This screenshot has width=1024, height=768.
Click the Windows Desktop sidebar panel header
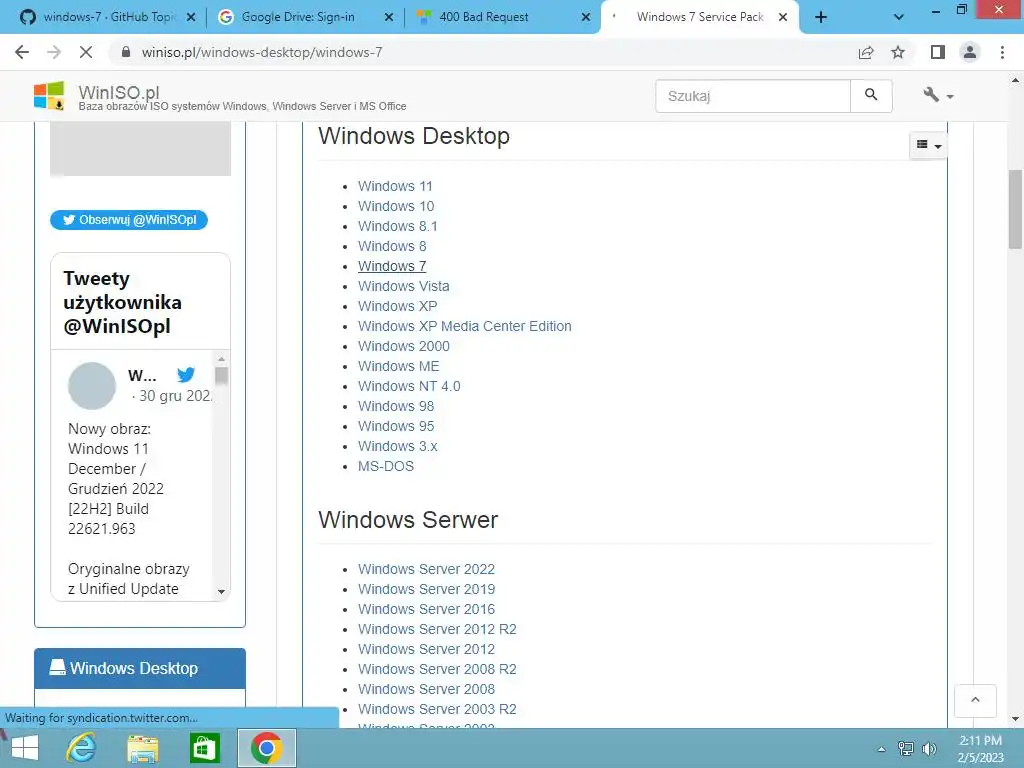coord(140,668)
